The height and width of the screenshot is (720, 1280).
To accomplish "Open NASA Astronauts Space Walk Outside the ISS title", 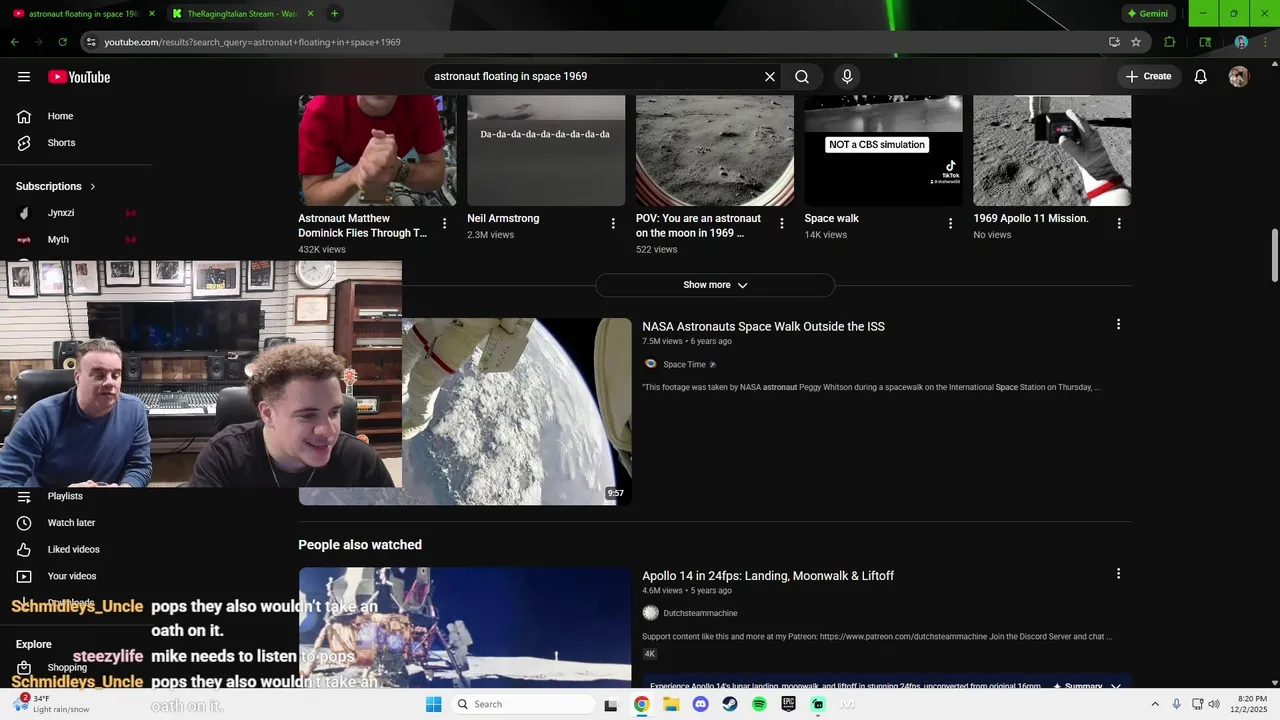I will pyautogui.click(x=763, y=326).
